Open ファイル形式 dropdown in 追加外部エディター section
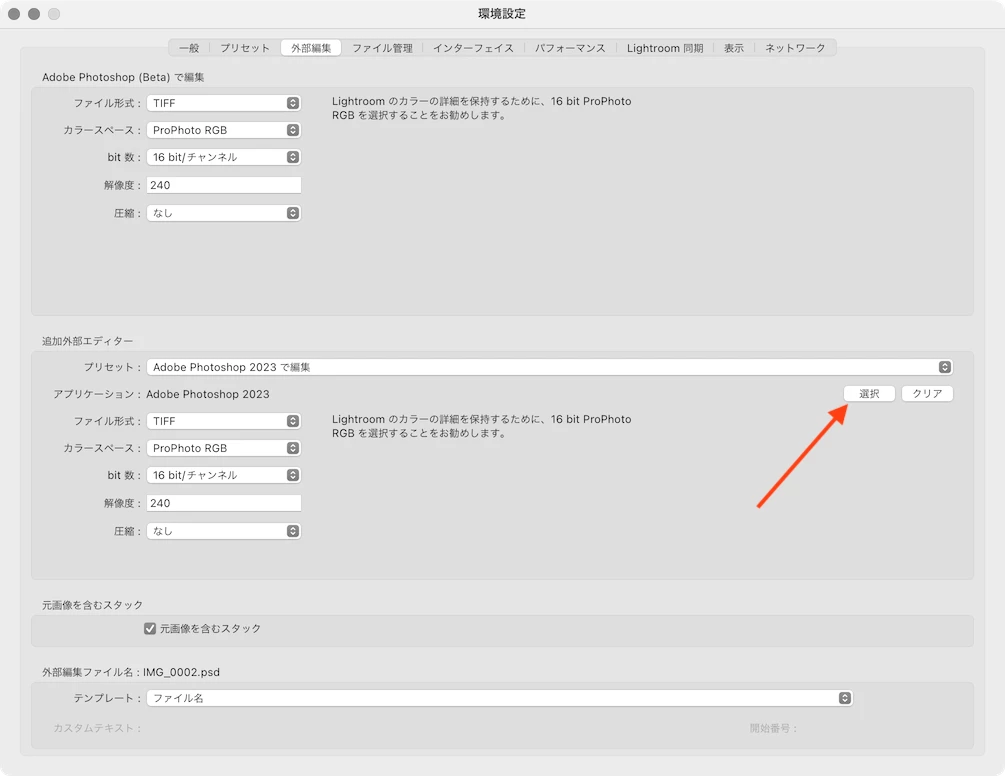The width and height of the screenshot is (1005, 776). click(224, 421)
